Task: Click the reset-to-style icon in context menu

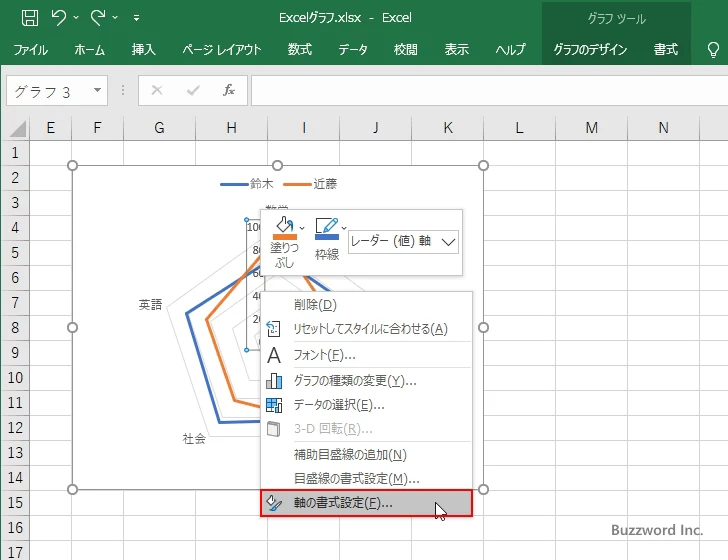Action: (273, 329)
